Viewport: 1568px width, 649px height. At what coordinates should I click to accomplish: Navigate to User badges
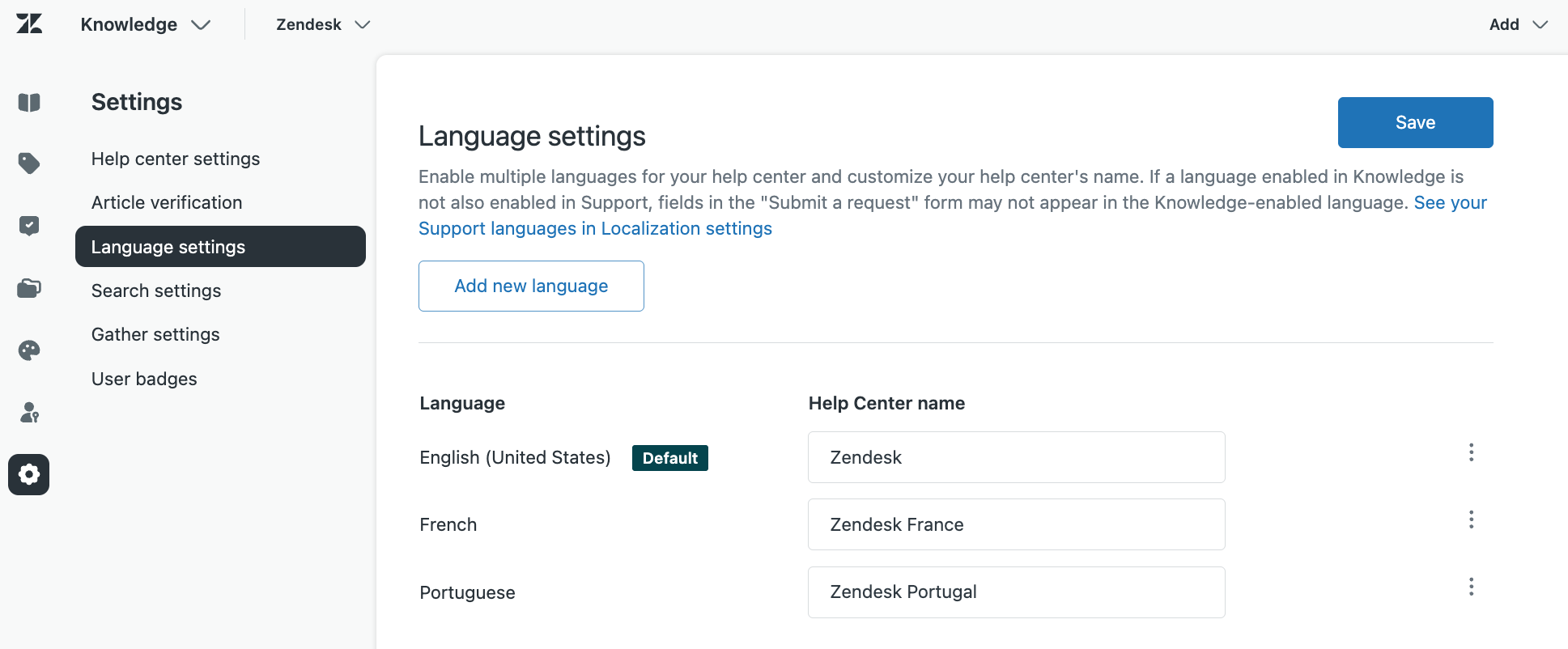click(144, 379)
